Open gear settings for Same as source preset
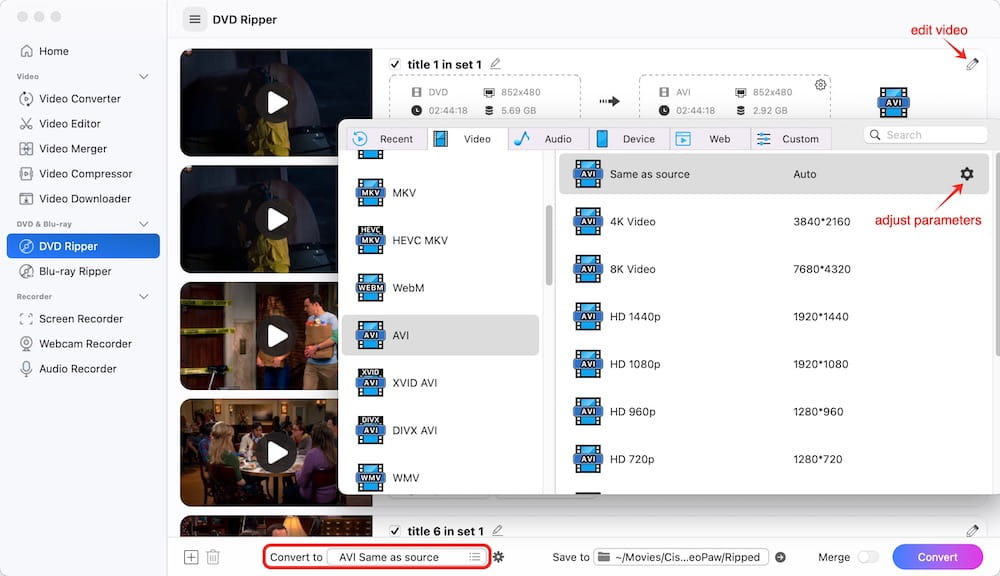The image size is (1000, 576). coord(967,174)
